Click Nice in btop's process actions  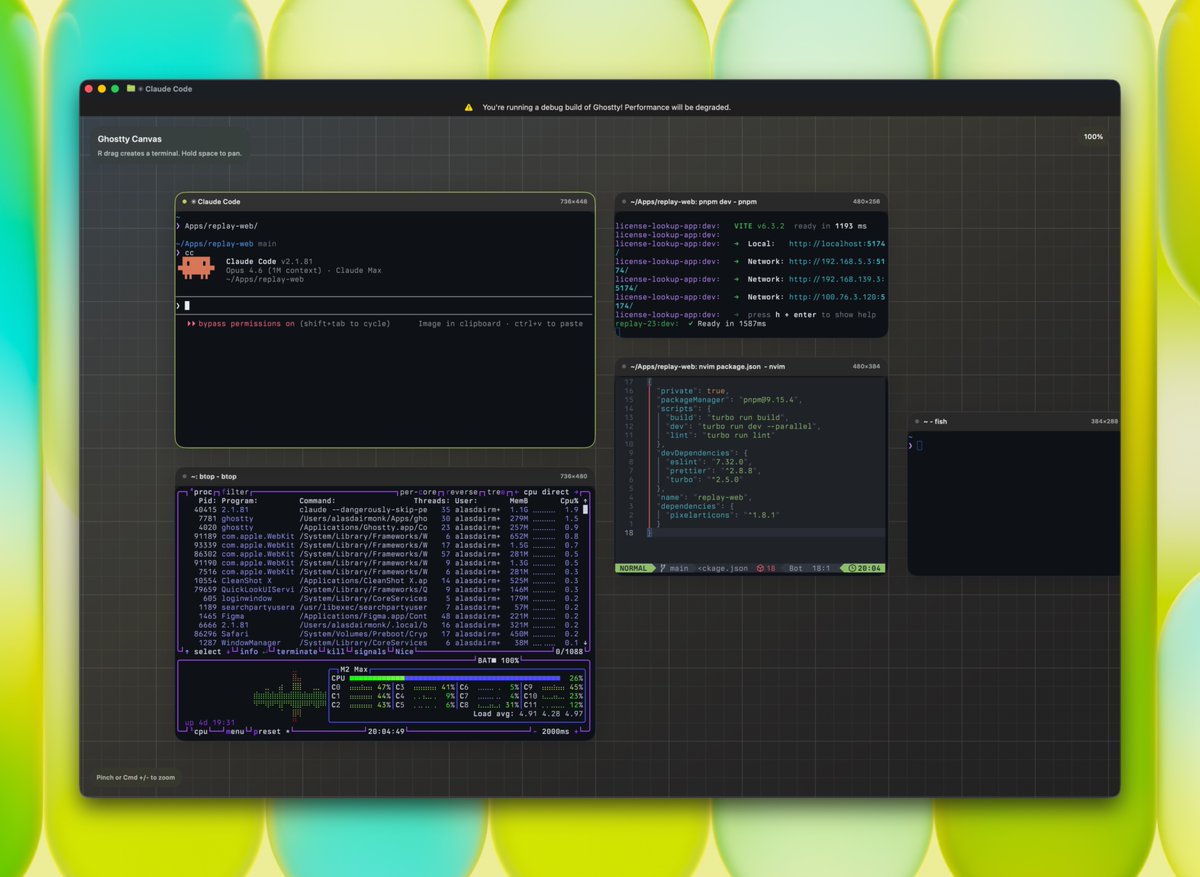click(x=404, y=652)
